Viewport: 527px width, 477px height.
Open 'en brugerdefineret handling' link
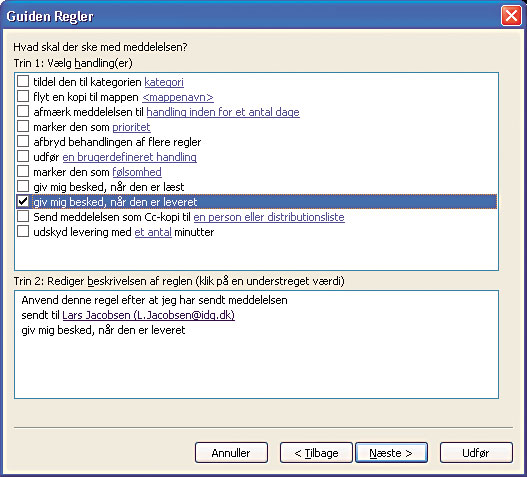(x=129, y=157)
